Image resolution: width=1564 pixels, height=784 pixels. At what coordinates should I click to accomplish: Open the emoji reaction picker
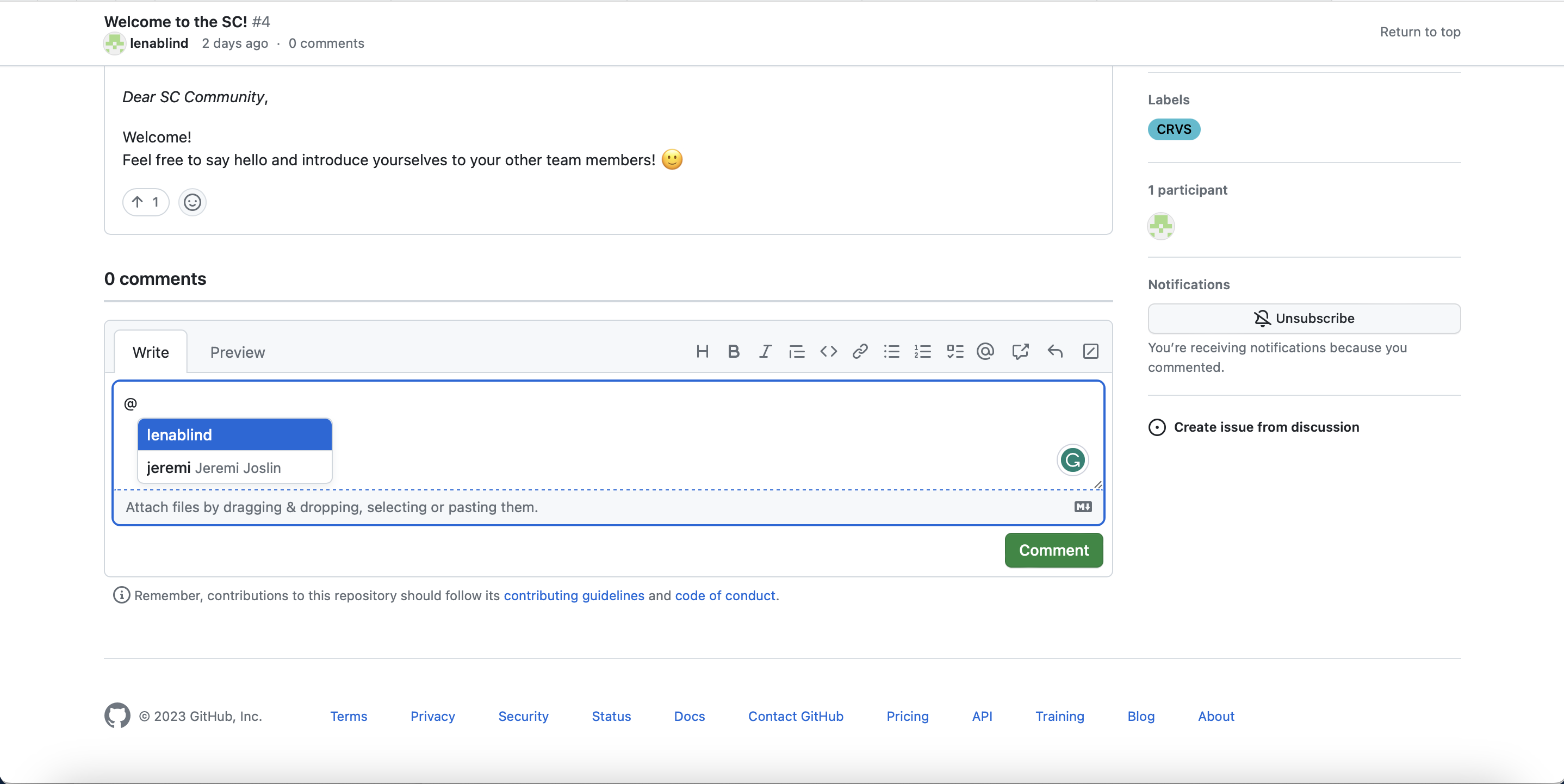[x=192, y=202]
